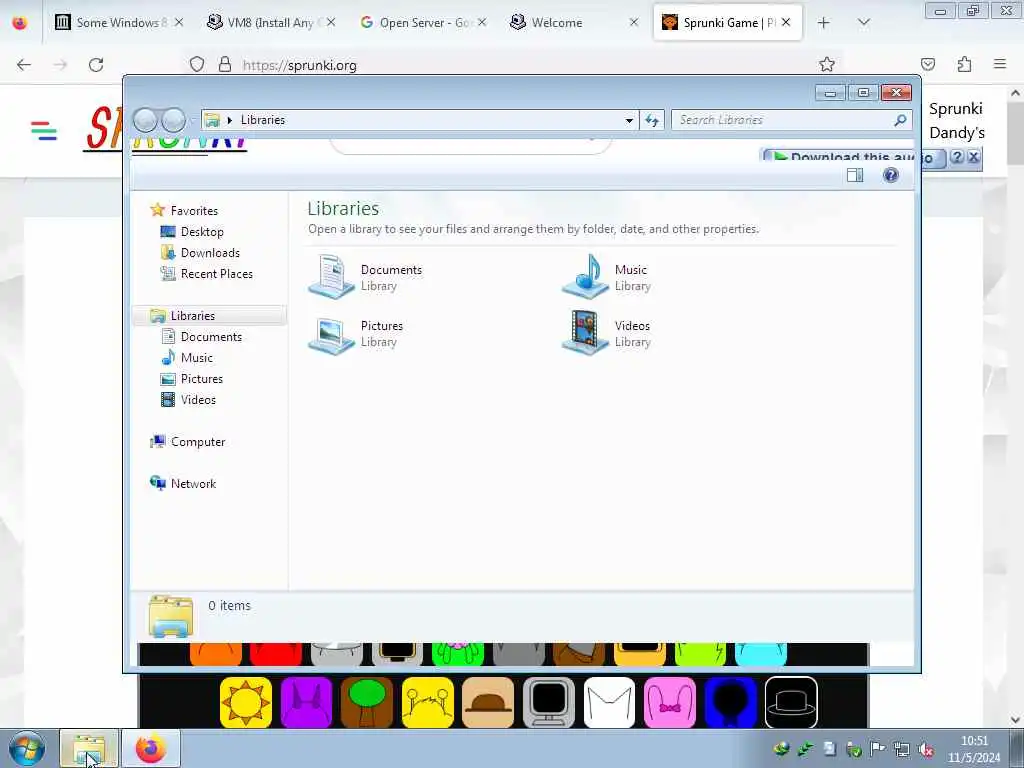Switch to VM8 Install Any tab
The image size is (1024, 768).
pyautogui.click(x=271, y=22)
